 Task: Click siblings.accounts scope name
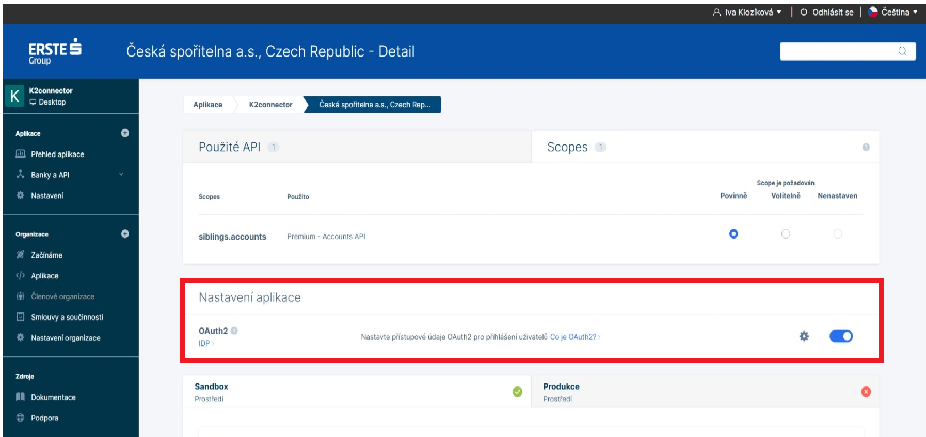tap(232, 236)
